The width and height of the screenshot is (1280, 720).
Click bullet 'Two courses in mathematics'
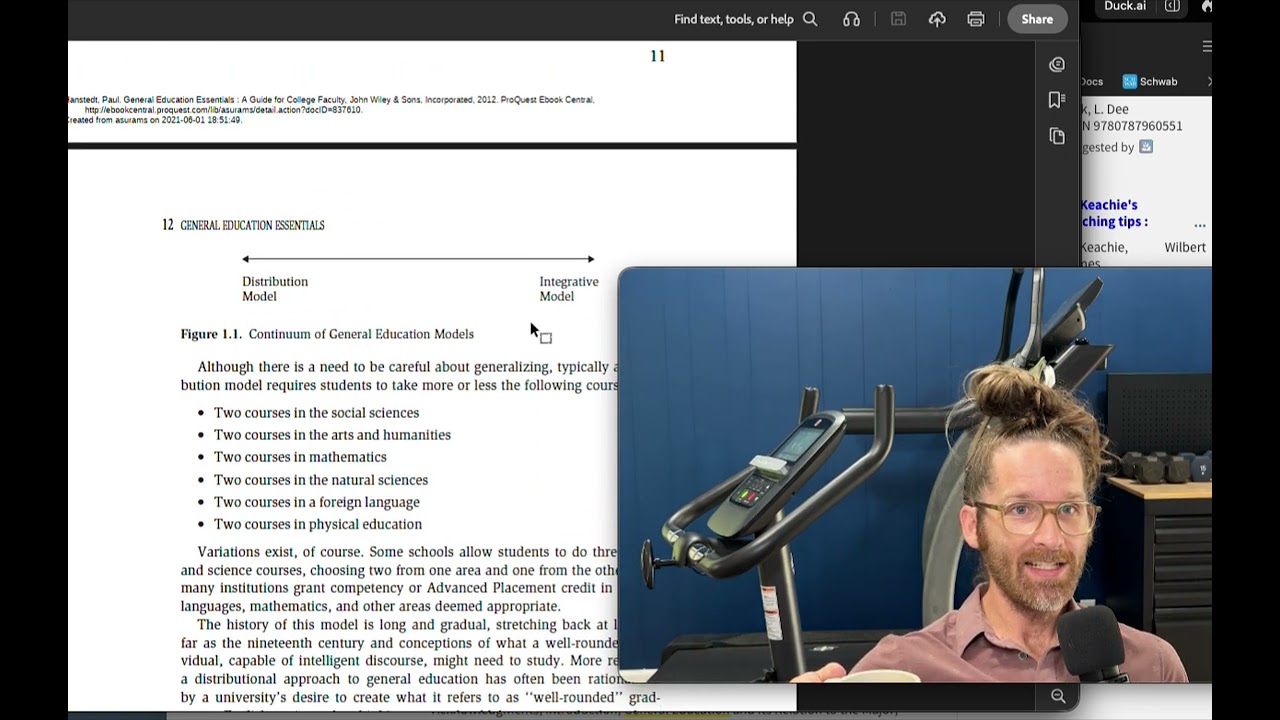(300, 457)
